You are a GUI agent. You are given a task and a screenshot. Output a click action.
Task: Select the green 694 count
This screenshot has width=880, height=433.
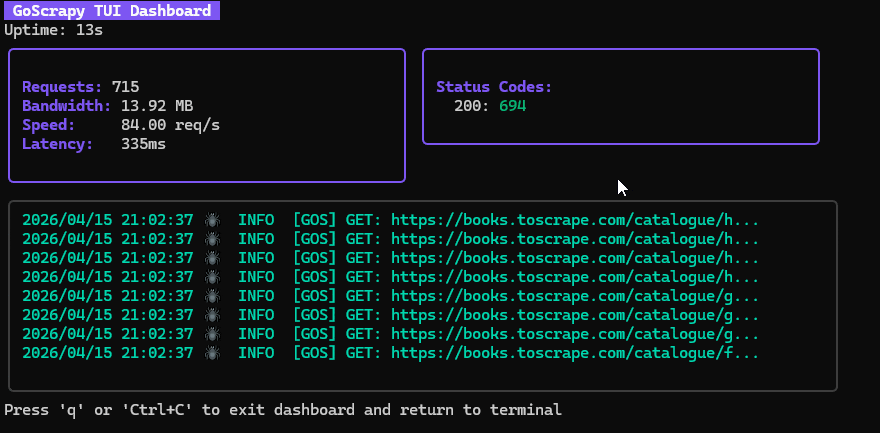point(512,106)
